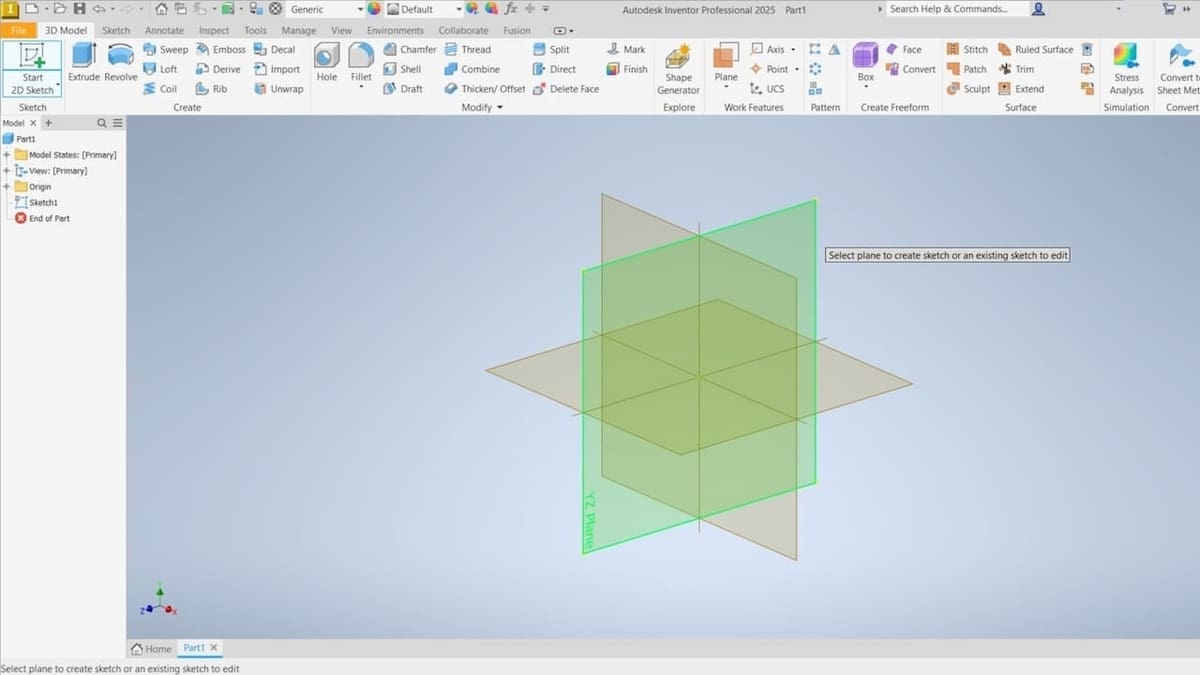The height and width of the screenshot is (675, 1200).
Task: Select End of Part marker
Action: [42, 218]
